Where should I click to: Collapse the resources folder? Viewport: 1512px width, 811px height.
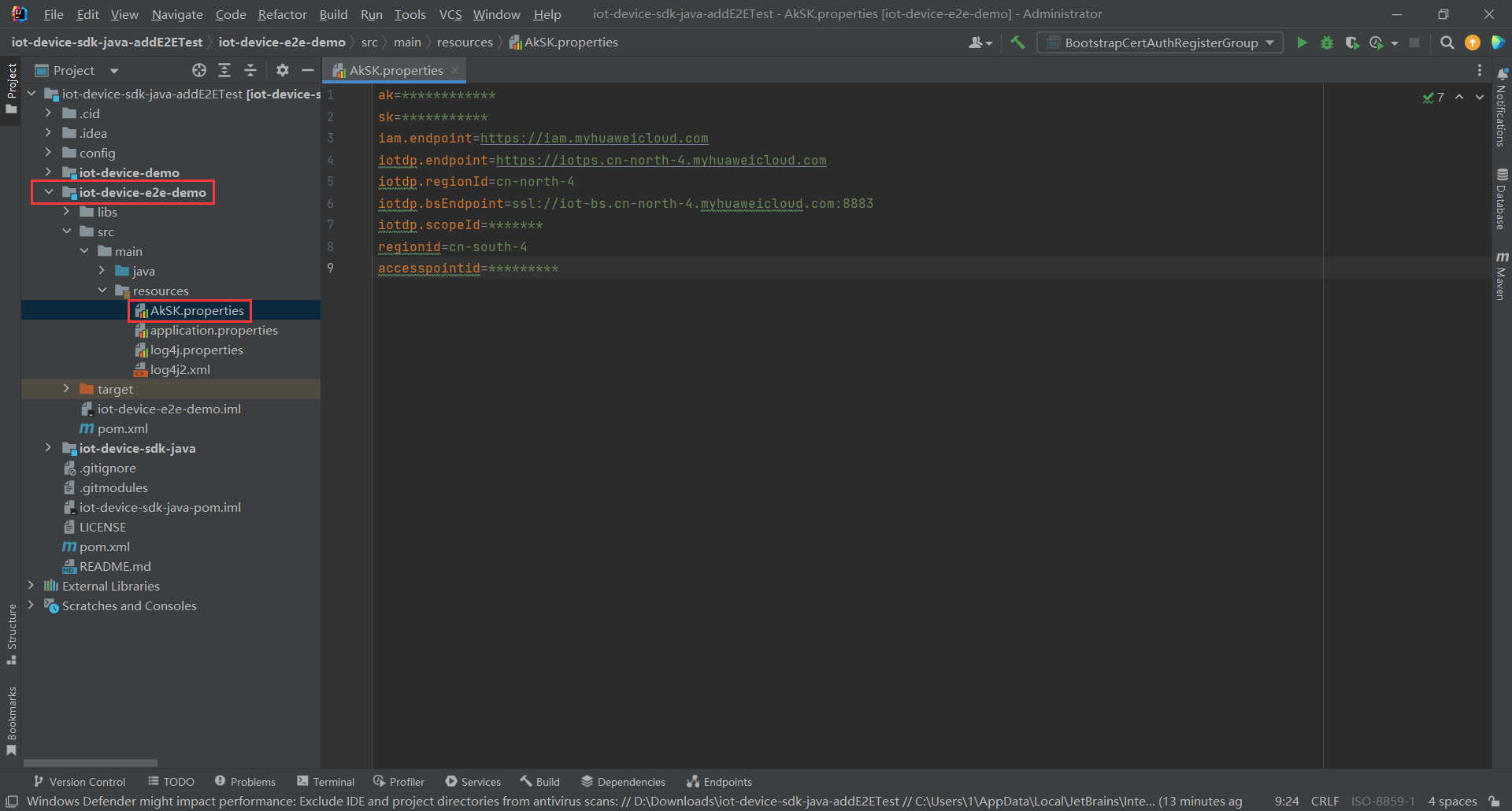point(102,291)
